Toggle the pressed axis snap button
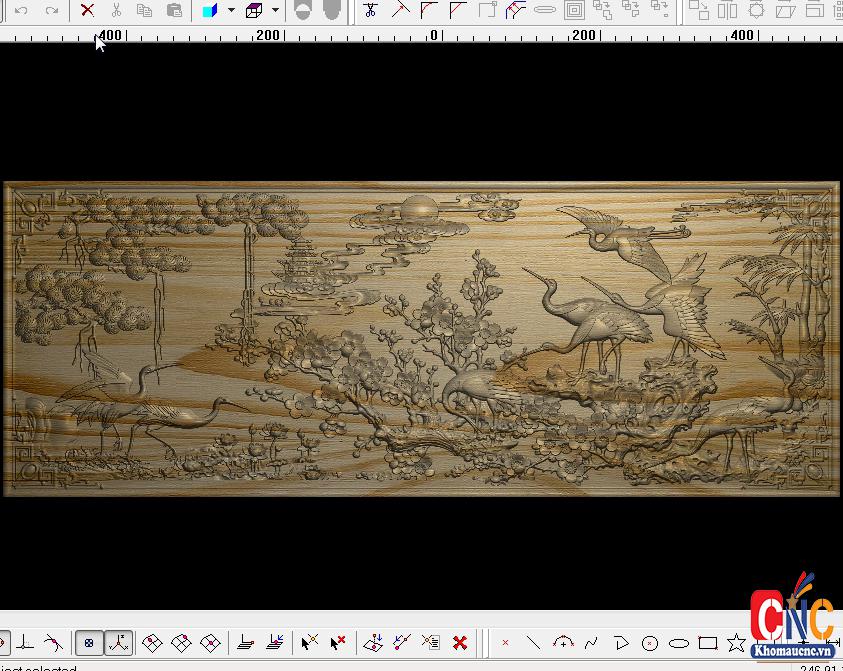The width and height of the screenshot is (843, 671). [x=118, y=643]
